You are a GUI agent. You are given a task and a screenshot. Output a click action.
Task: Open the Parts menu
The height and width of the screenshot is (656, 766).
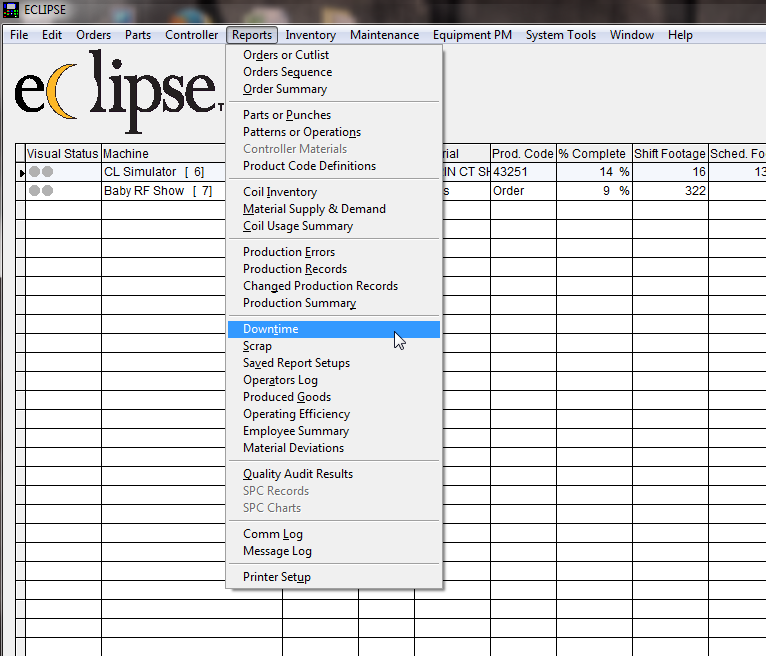138,35
